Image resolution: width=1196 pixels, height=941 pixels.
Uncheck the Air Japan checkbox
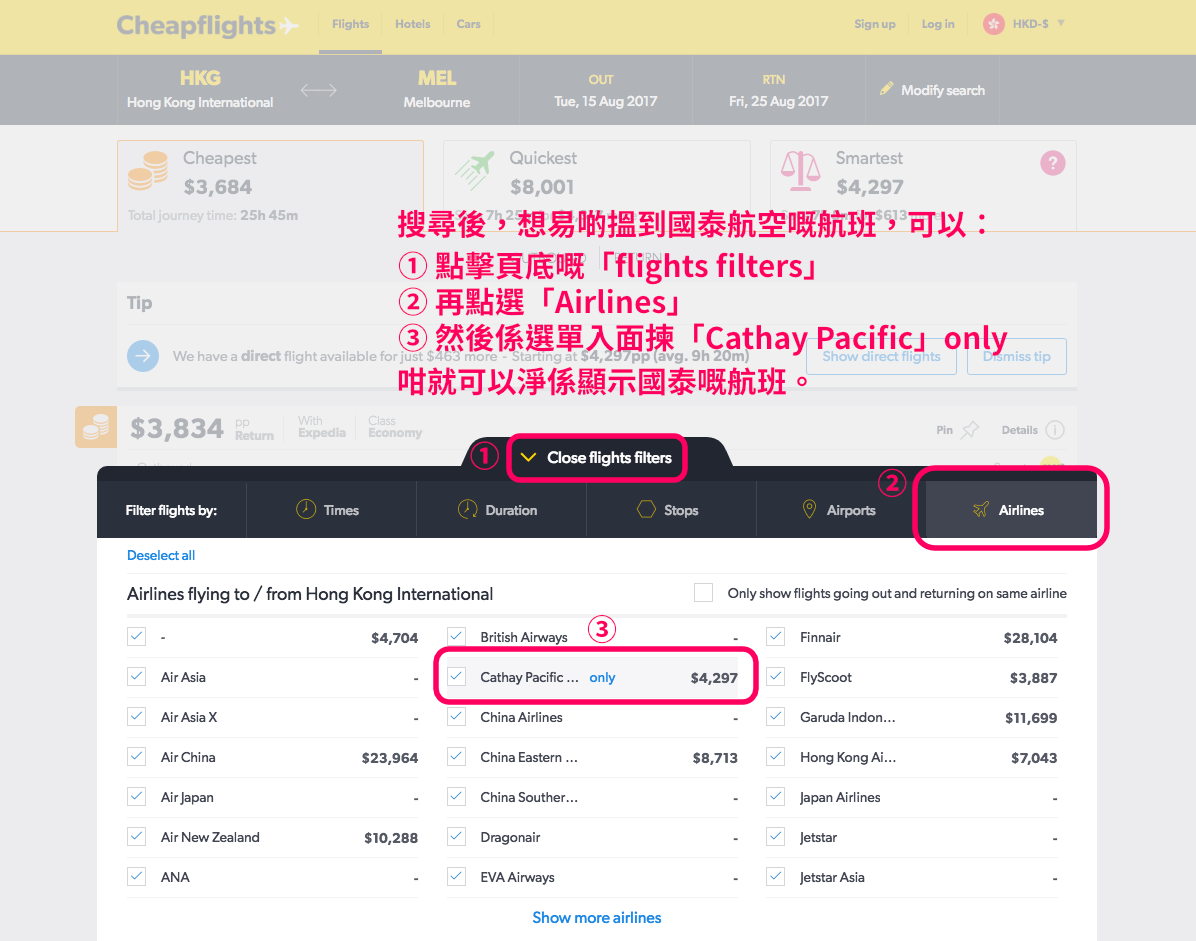pos(137,797)
